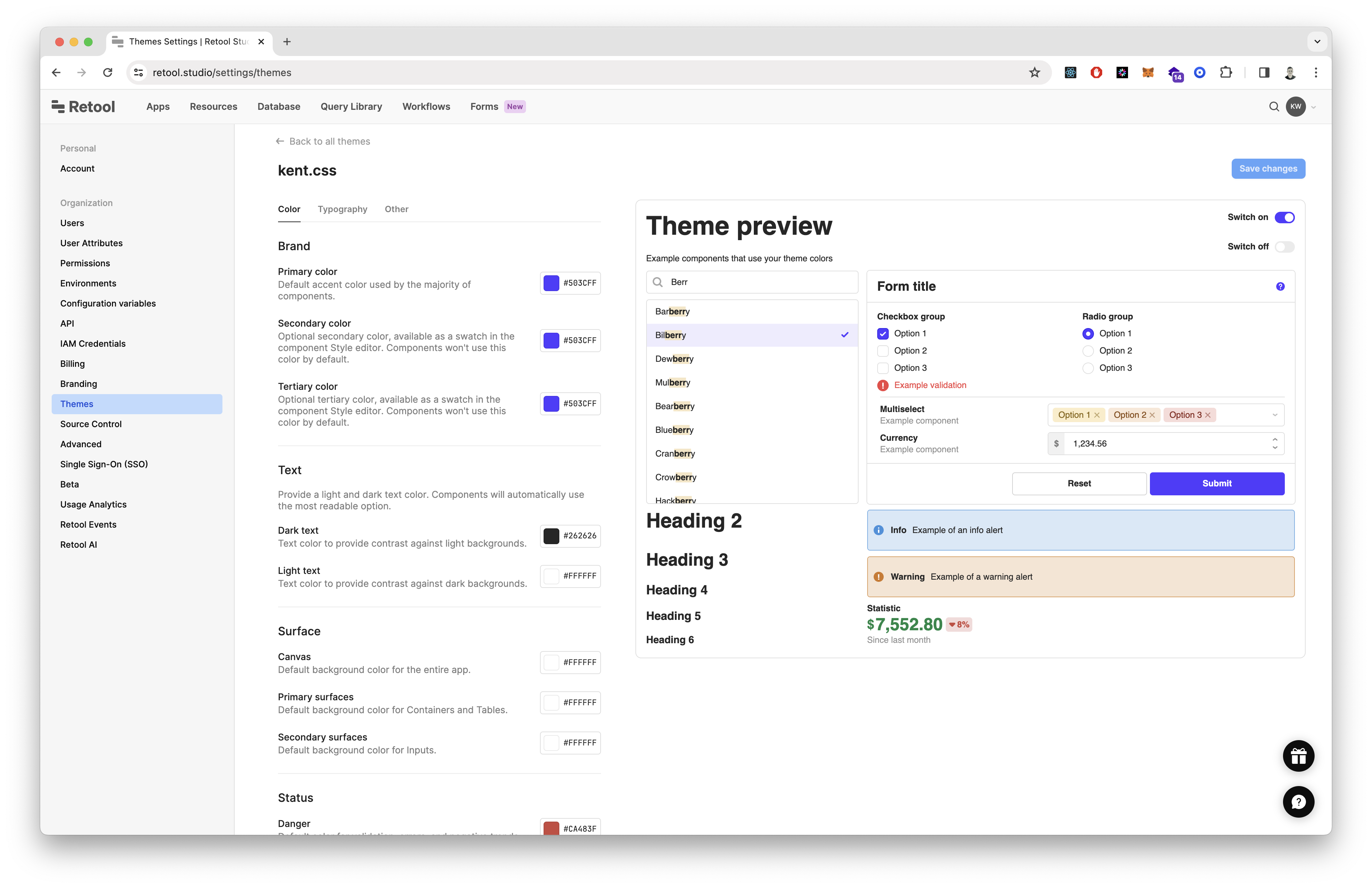Open the Danger color swatch

point(551,828)
